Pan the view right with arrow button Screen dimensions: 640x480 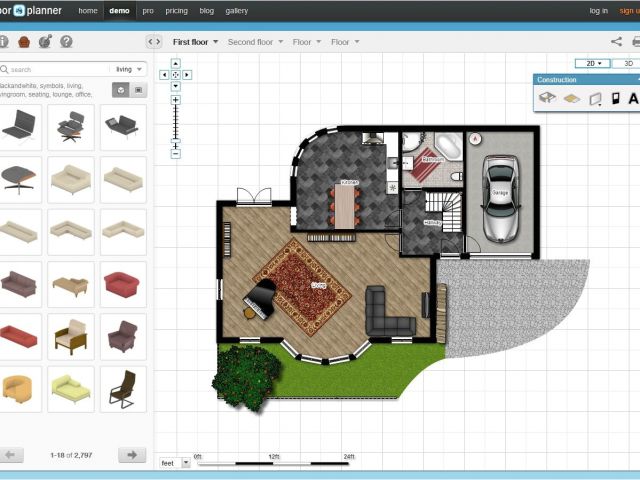(187, 75)
